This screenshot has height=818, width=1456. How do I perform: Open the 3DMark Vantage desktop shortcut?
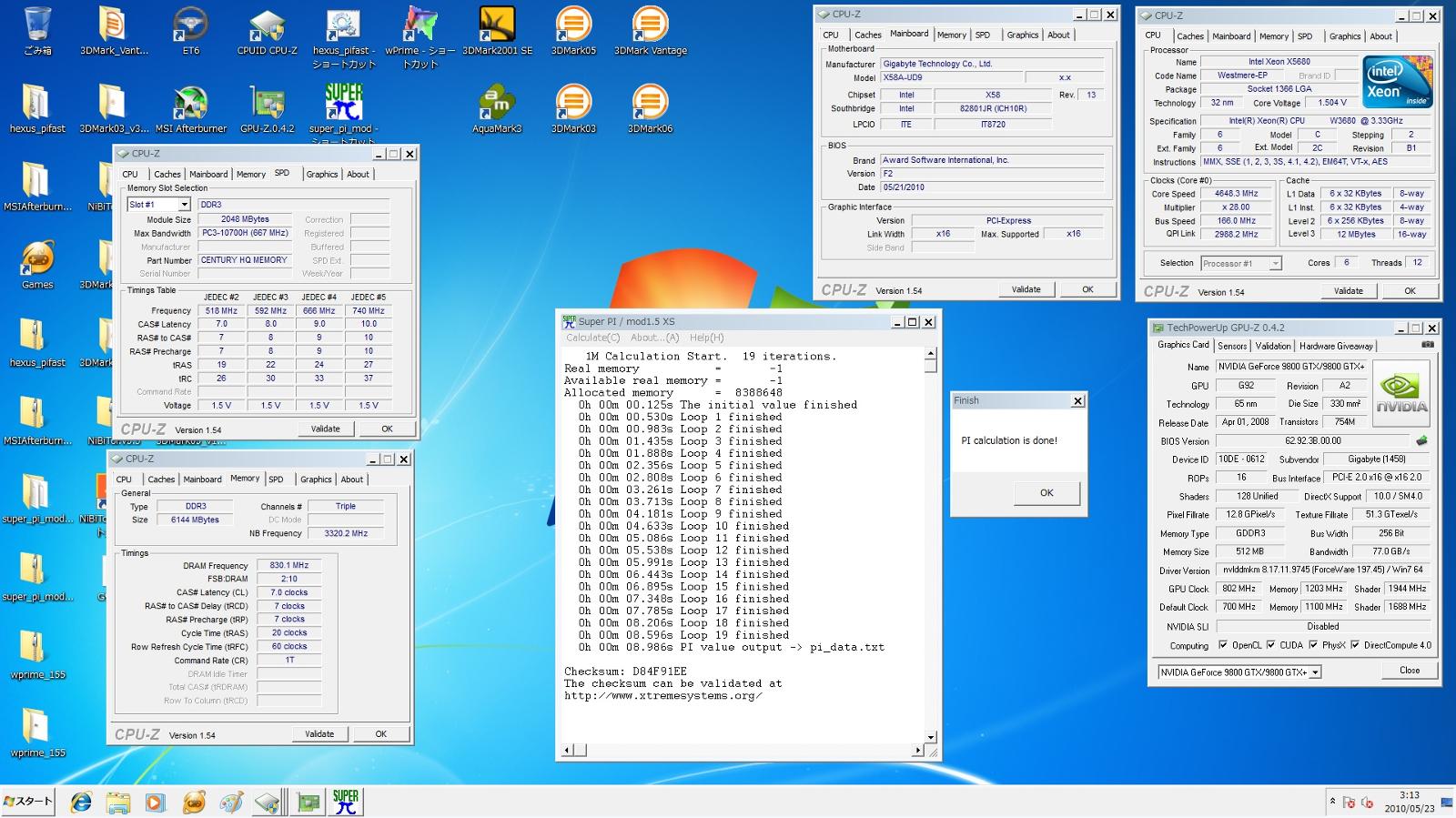[x=650, y=31]
